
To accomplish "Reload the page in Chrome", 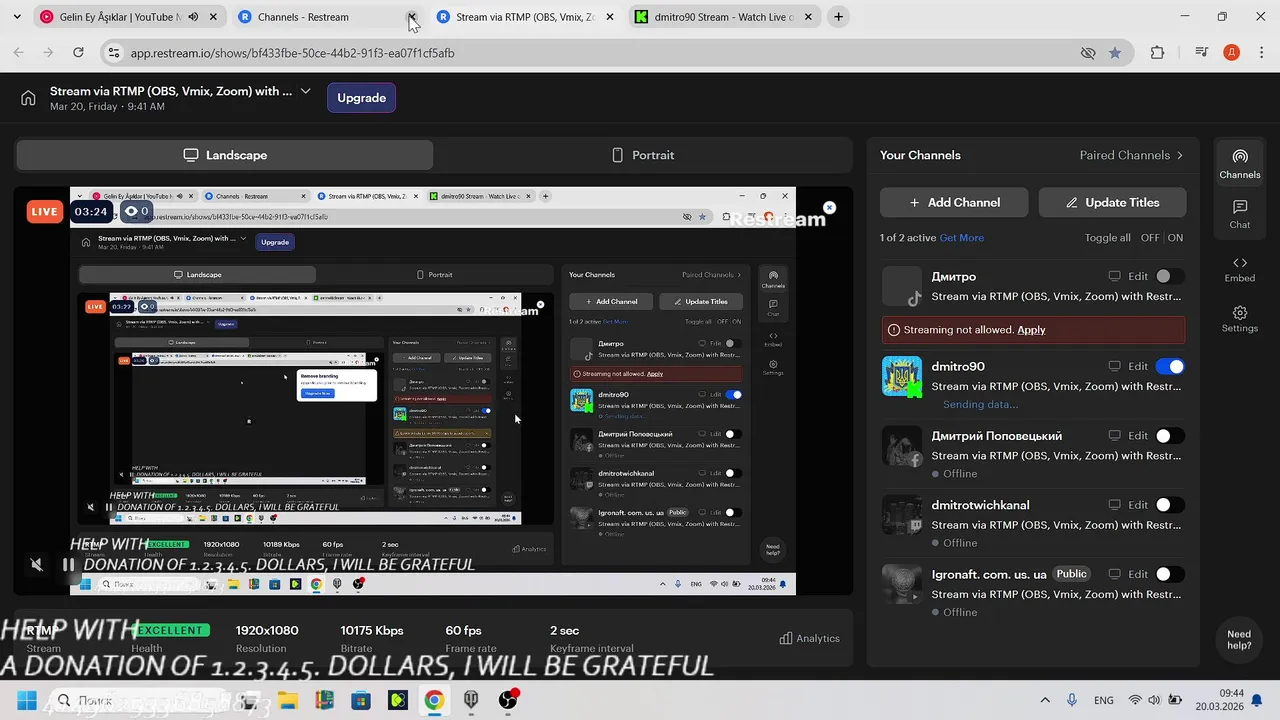I will pyautogui.click(x=78, y=53).
